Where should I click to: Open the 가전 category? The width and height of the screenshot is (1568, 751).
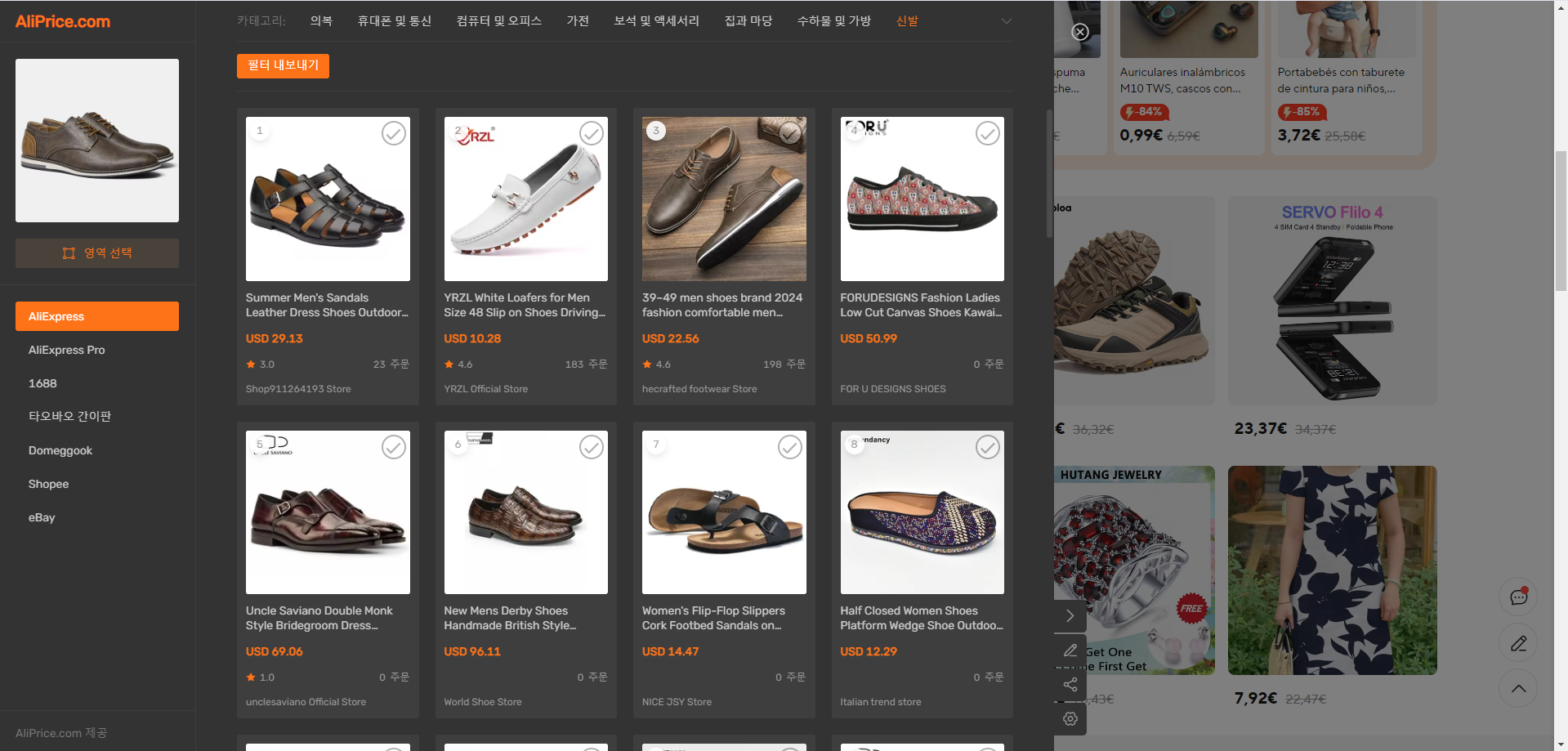pos(578,20)
